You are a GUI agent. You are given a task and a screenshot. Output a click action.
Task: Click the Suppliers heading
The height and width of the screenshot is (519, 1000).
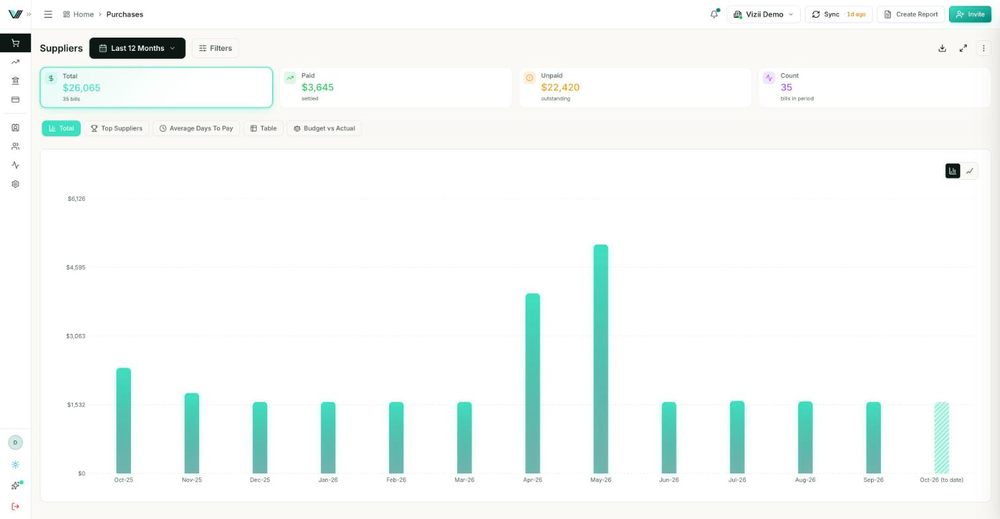(61, 48)
